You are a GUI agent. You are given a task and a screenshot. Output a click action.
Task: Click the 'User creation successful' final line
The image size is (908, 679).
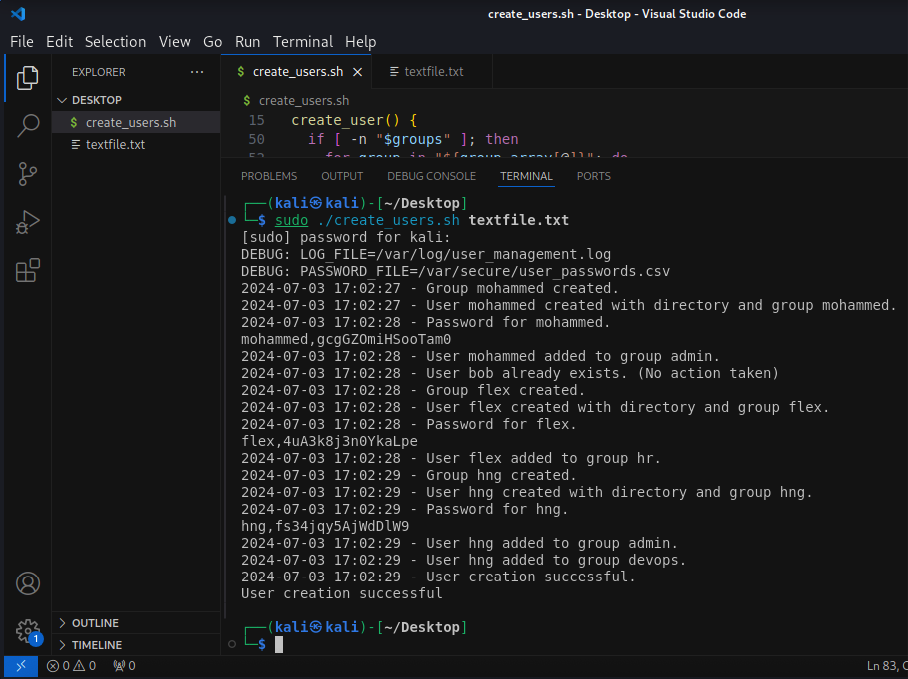342,593
